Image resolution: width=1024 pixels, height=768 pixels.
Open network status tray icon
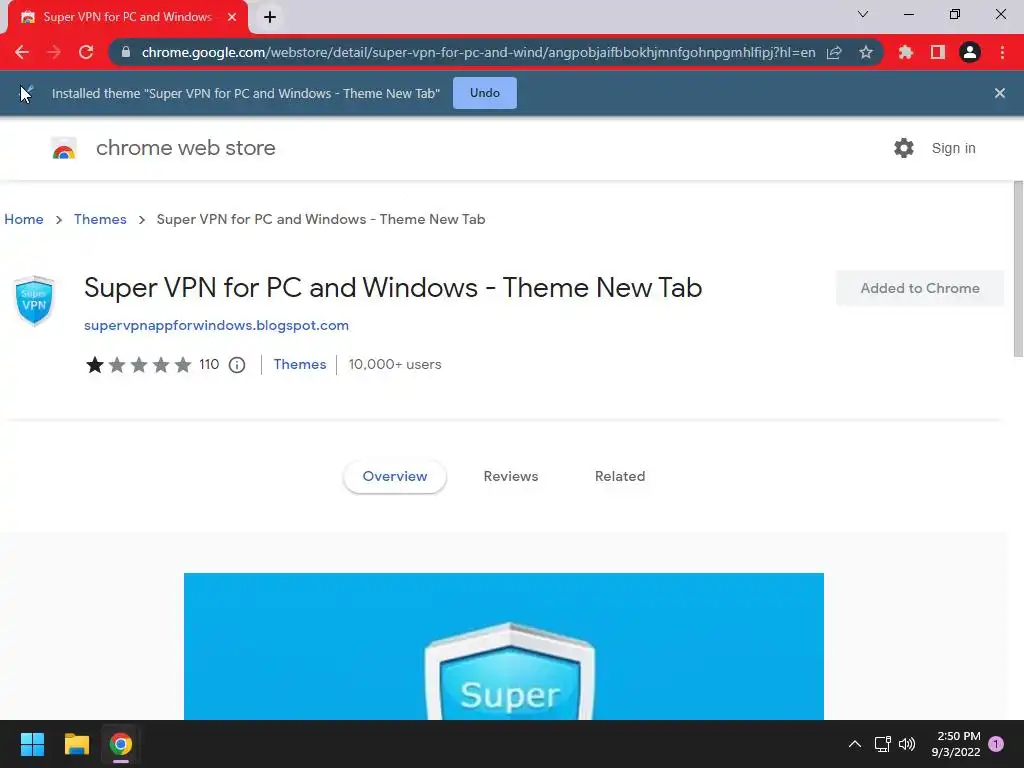[882, 744]
